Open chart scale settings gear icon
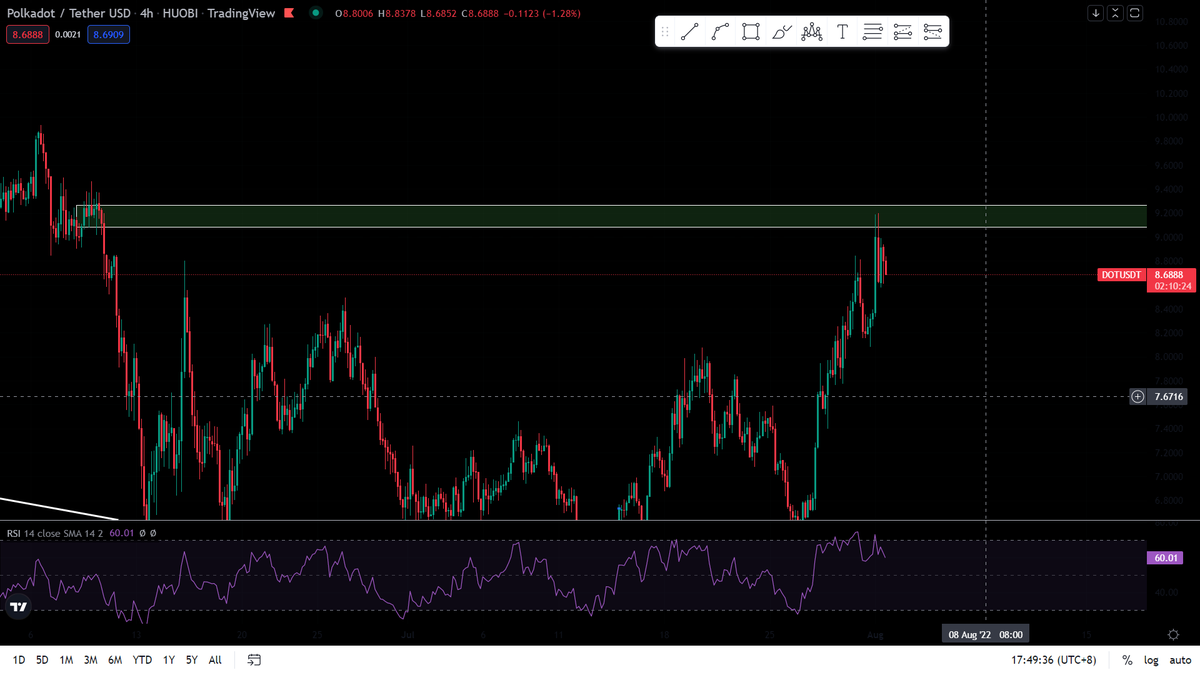 click(1173, 634)
